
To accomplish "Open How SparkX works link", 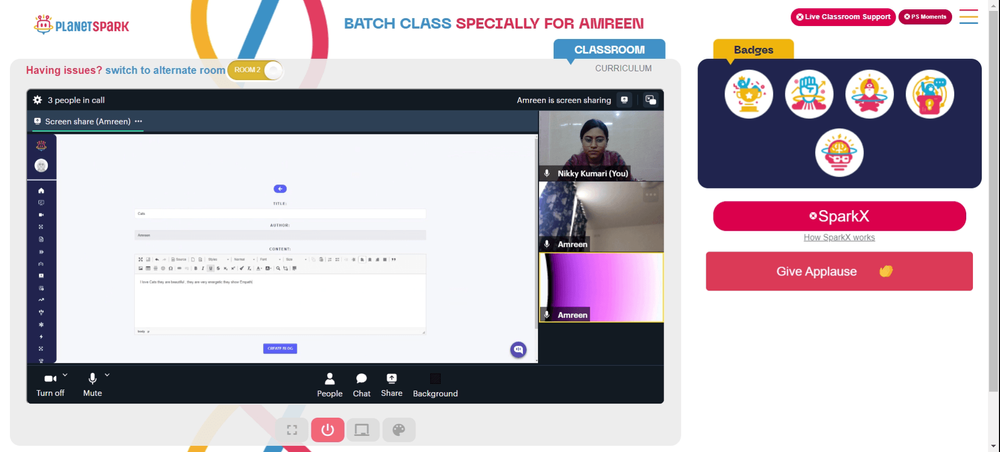I will [839, 237].
